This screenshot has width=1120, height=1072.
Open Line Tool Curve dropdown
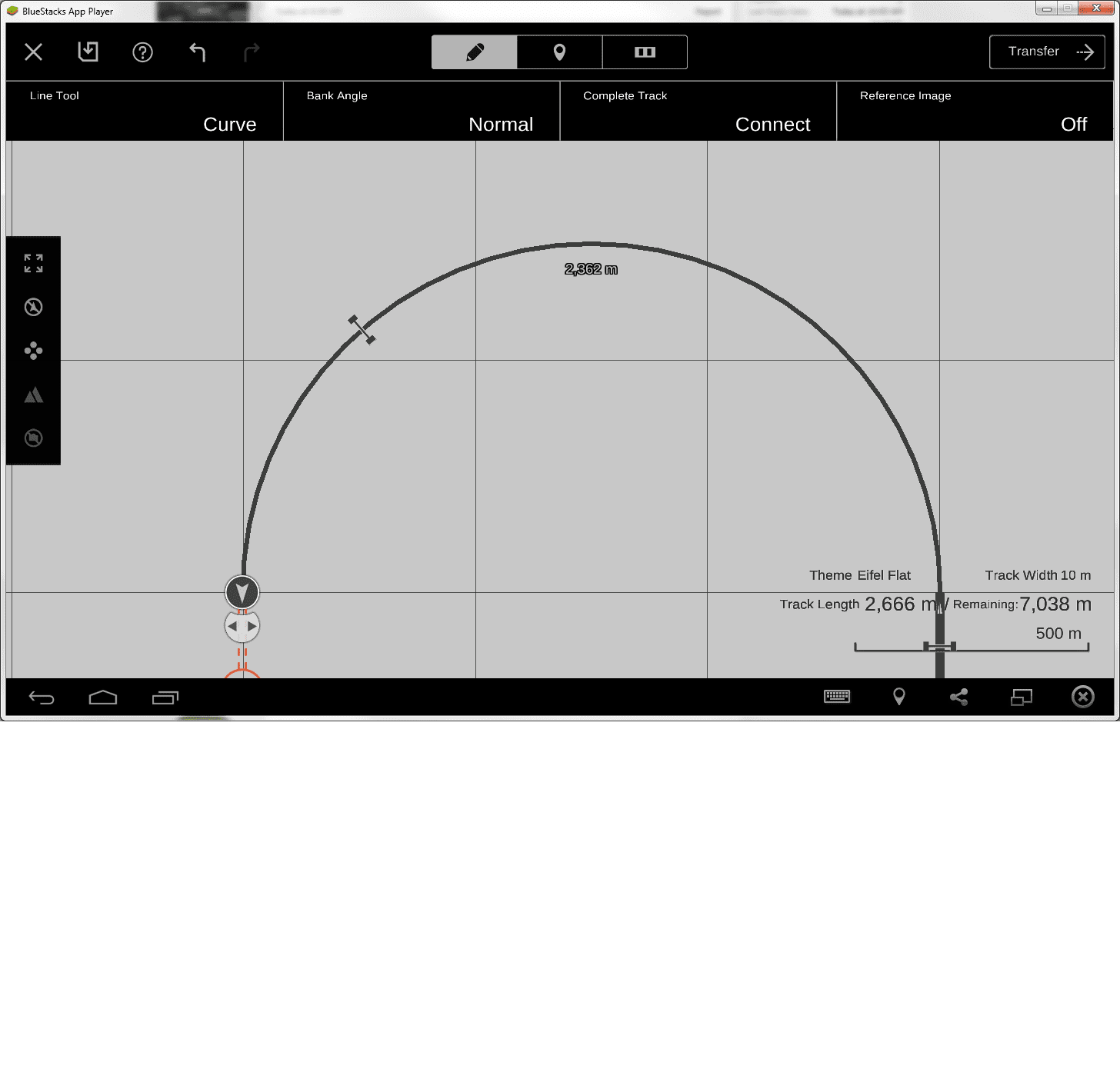click(x=145, y=112)
